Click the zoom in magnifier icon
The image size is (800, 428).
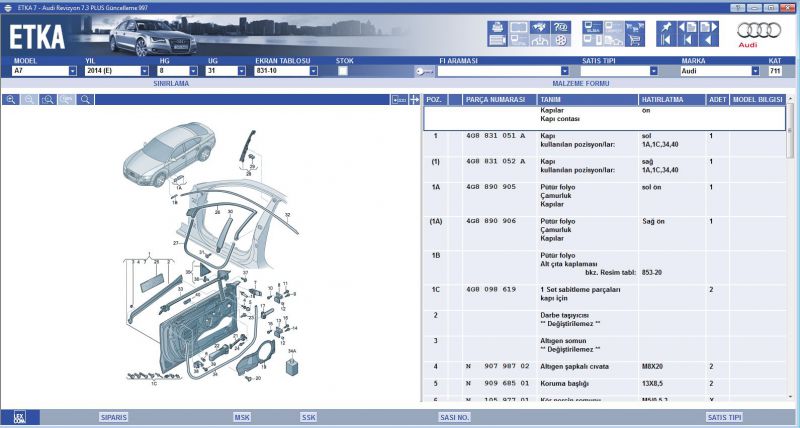coord(11,99)
